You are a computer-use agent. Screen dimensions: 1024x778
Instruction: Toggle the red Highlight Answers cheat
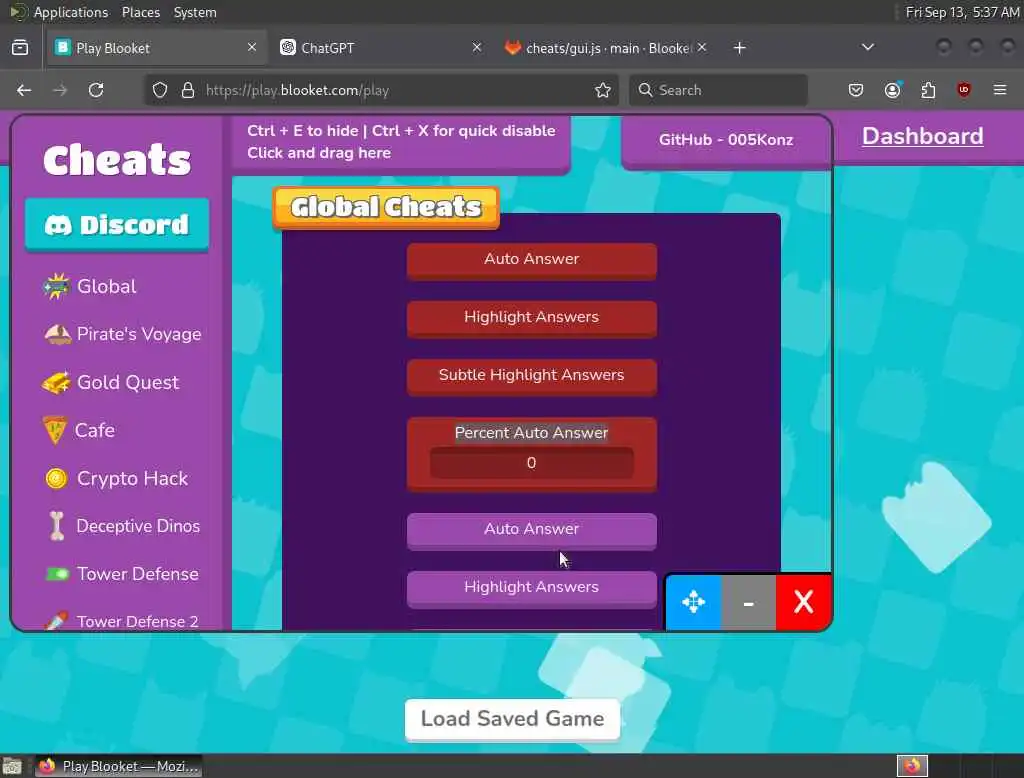(x=531, y=317)
